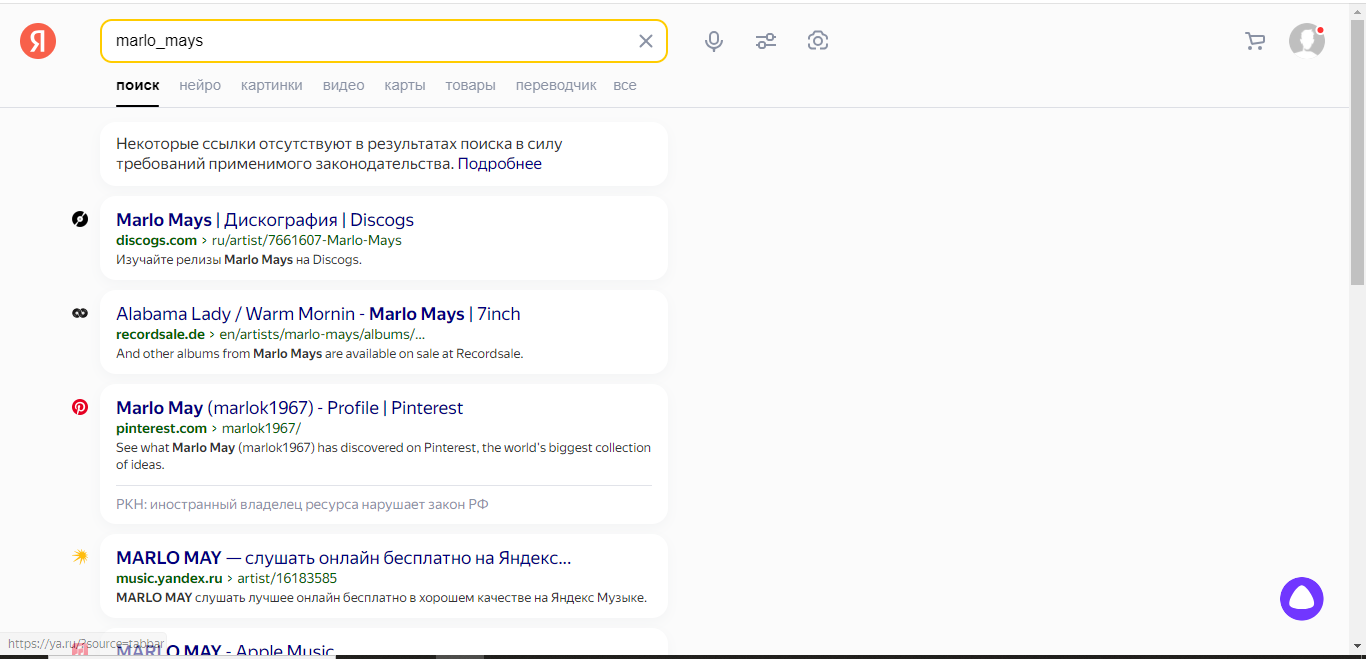Open the shopping cart icon
The height and width of the screenshot is (659, 1366).
tap(1254, 41)
